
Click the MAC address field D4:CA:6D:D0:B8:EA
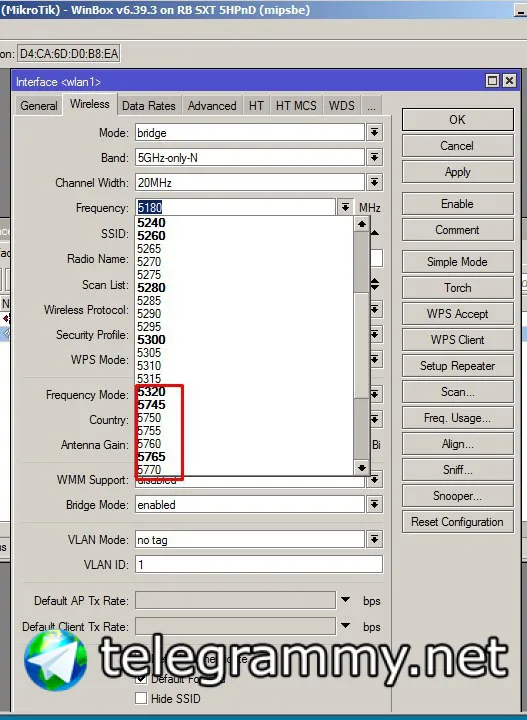tap(68, 54)
